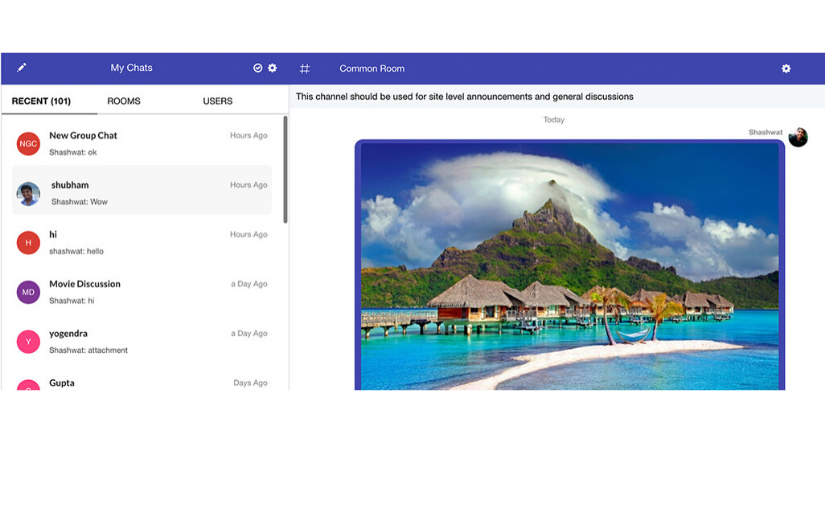The height and width of the screenshot is (525, 825).
Task: Switch to the ROOMS tab
Action: tap(124, 101)
